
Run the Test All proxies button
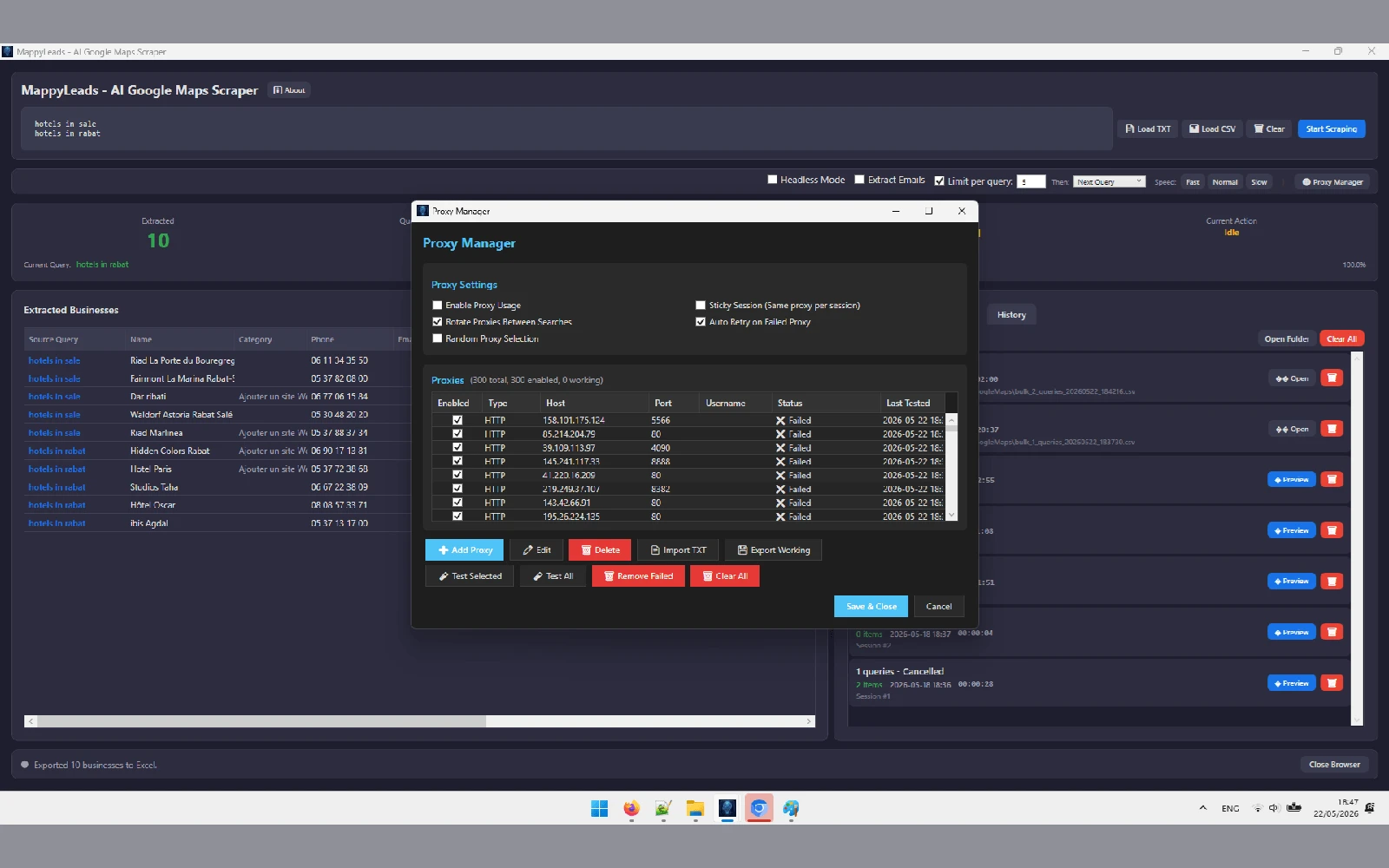553,576
